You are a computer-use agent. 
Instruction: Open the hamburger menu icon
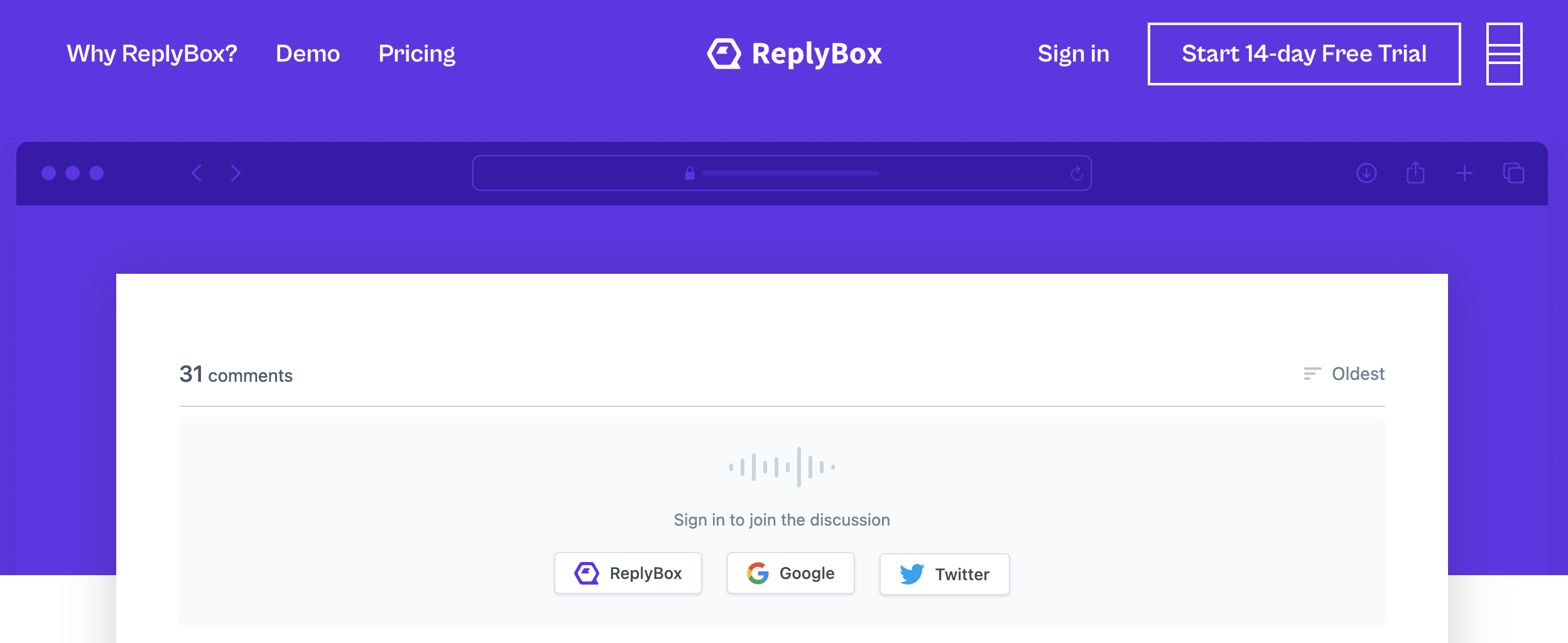[x=1504, y=54]
